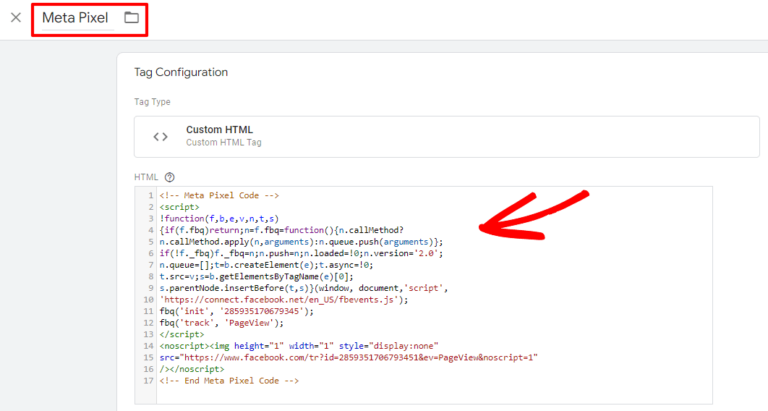Click code line starting s.parentNode.insertBefore
This screenshot has height=411, width=768.
pos(304,288)
